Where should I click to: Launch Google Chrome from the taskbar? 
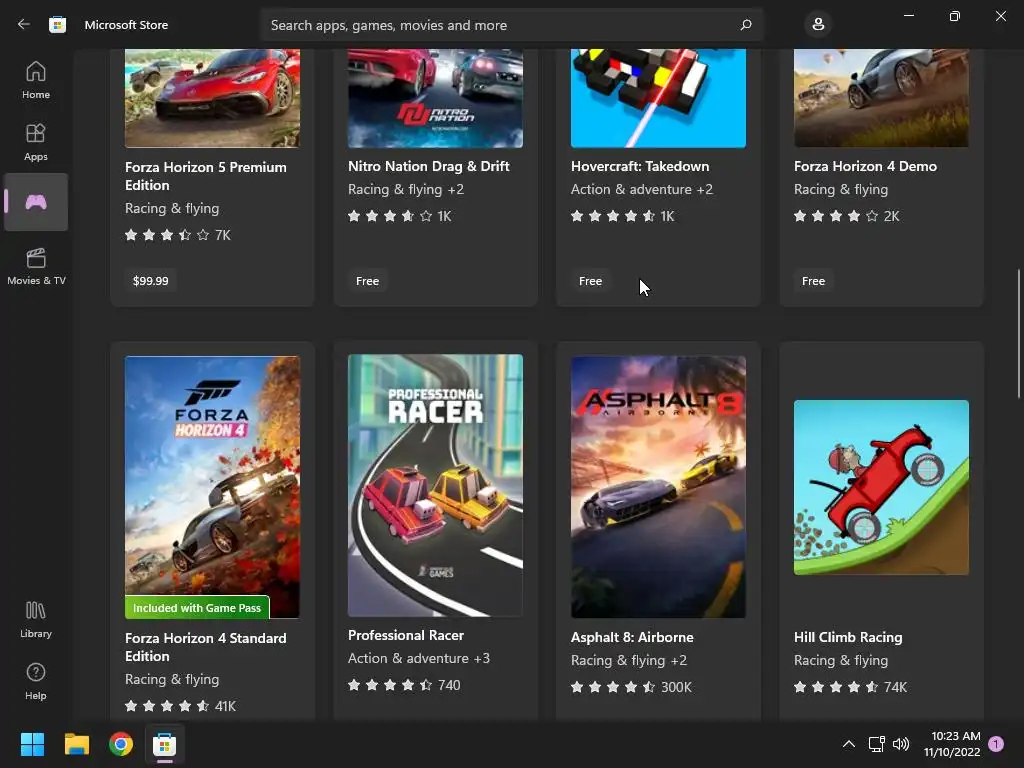tap(121, 744)
